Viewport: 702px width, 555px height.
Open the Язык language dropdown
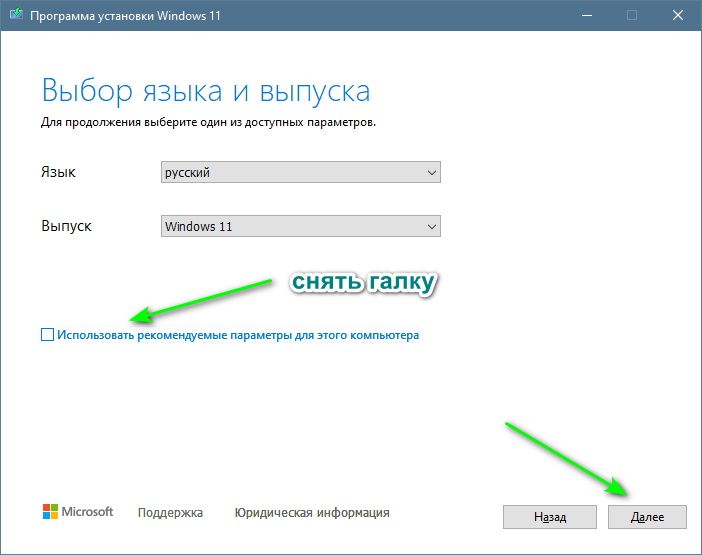301,172
